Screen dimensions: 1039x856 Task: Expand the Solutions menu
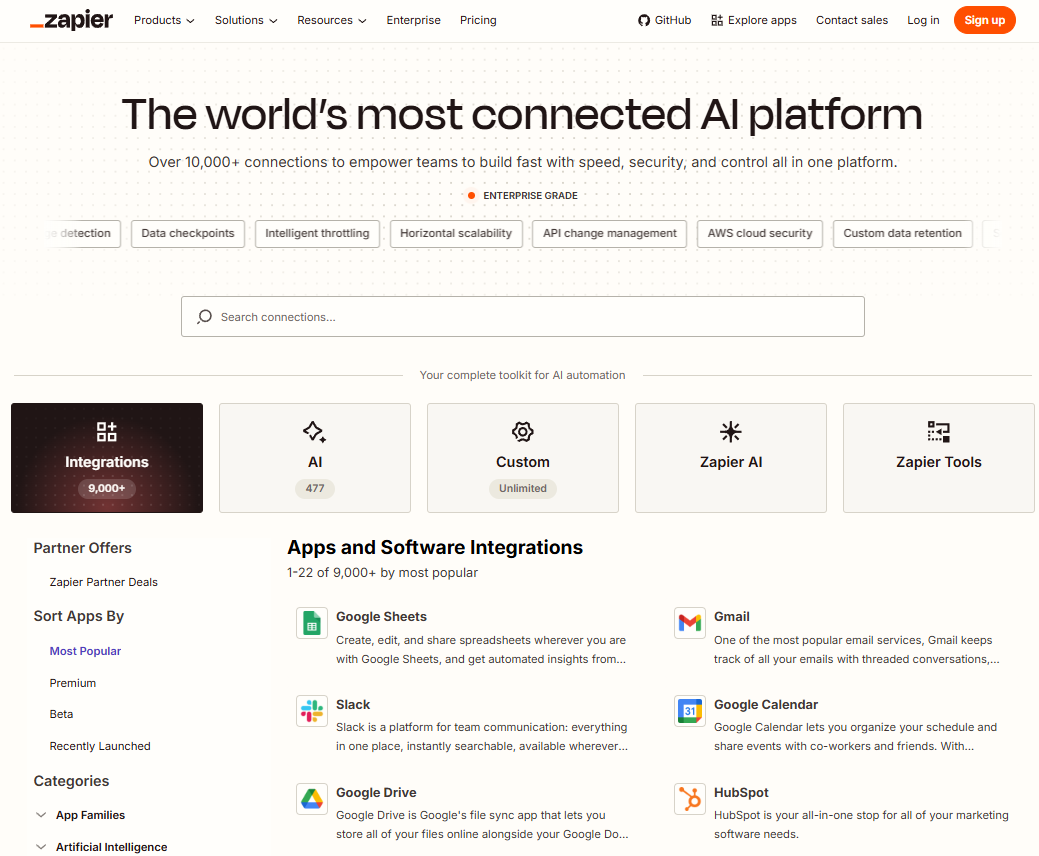click(246, 21)
